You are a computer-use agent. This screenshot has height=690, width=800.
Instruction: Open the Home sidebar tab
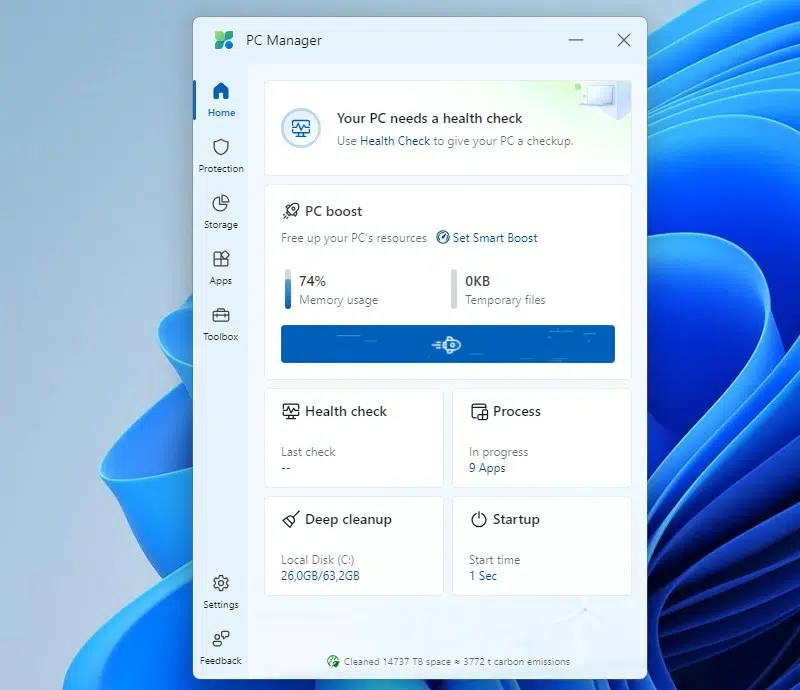coord(221,99)
